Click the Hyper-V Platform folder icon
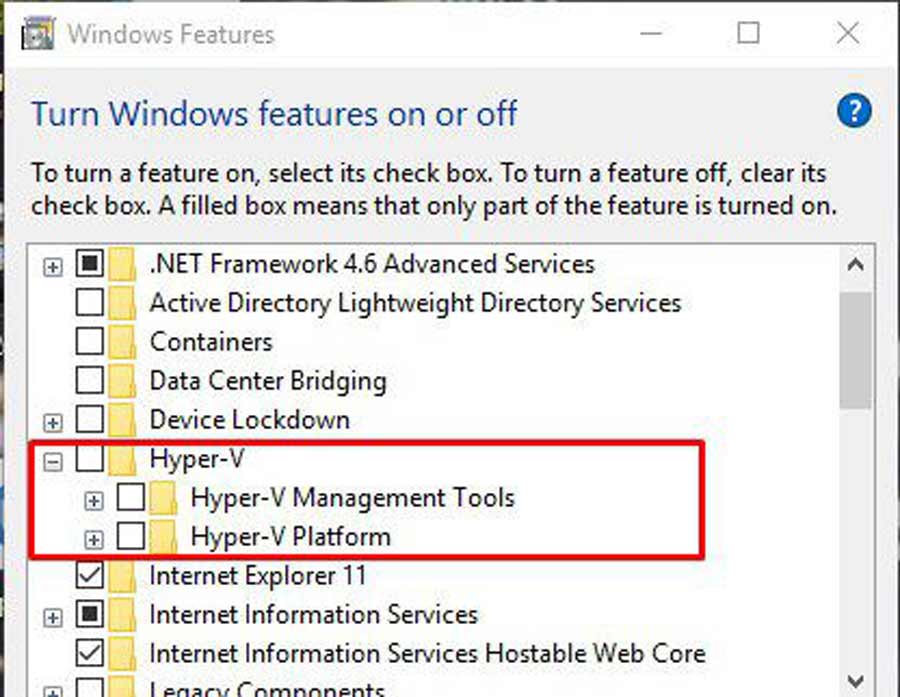 [x=164, y=537]
